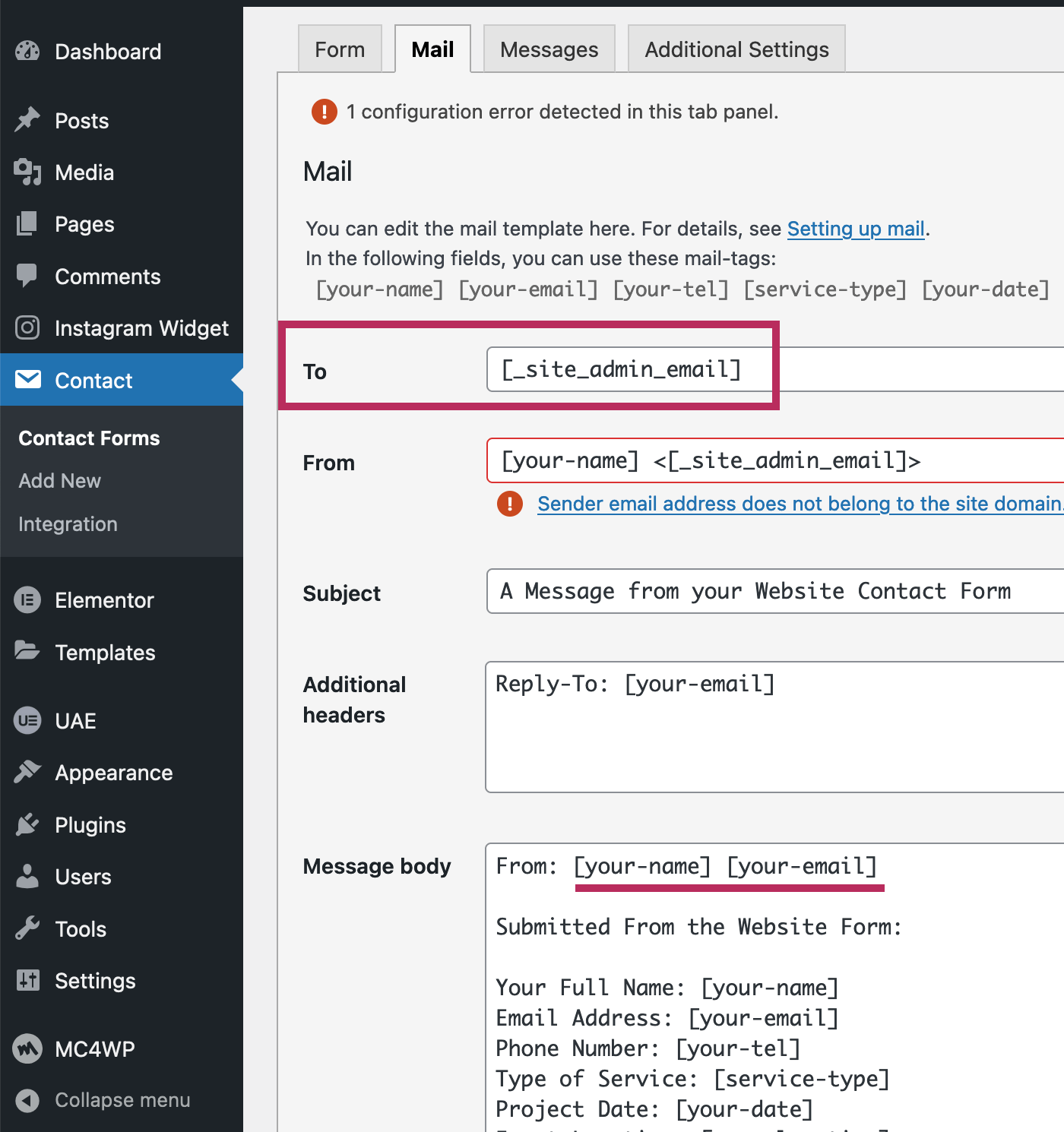Open the Media library icon

[x=27, y=172]
